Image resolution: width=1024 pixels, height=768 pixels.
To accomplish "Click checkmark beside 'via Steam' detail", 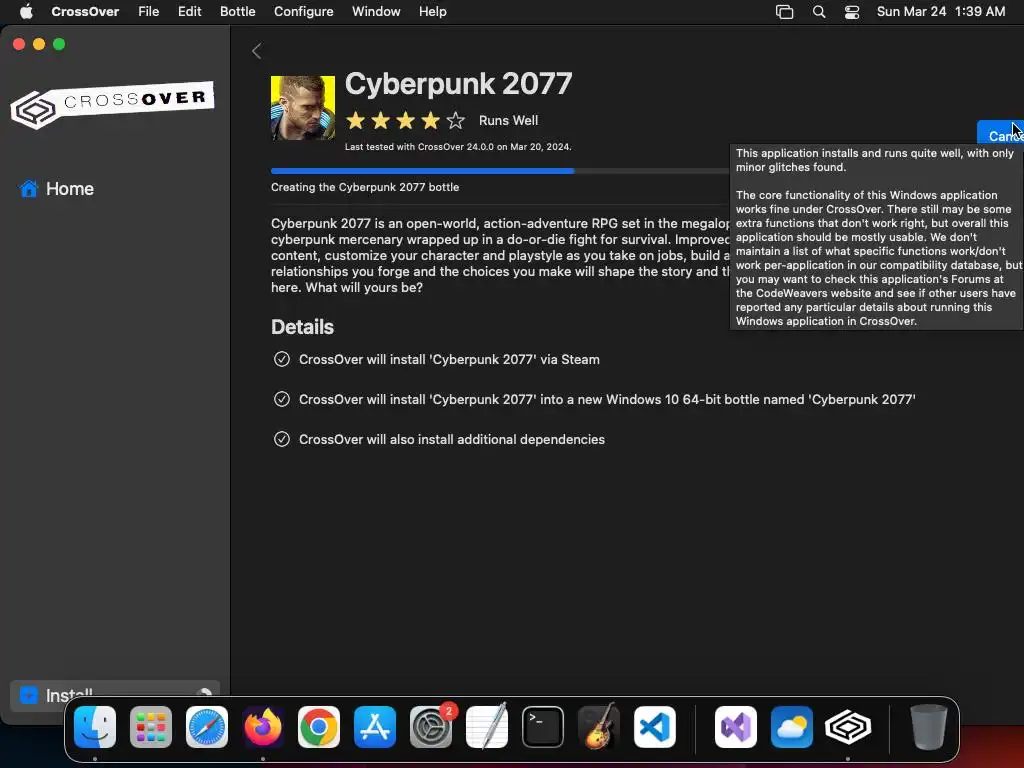I will click(x=281, y=359).
